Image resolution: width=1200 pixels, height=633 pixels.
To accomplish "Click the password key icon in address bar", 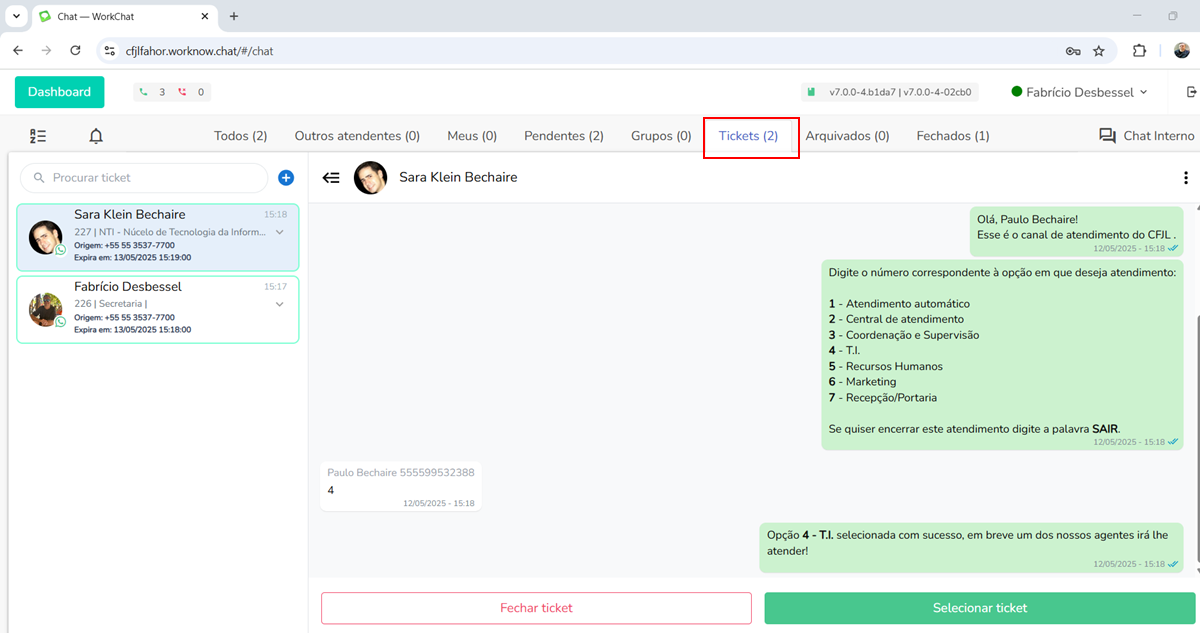I will [1073, 50].
